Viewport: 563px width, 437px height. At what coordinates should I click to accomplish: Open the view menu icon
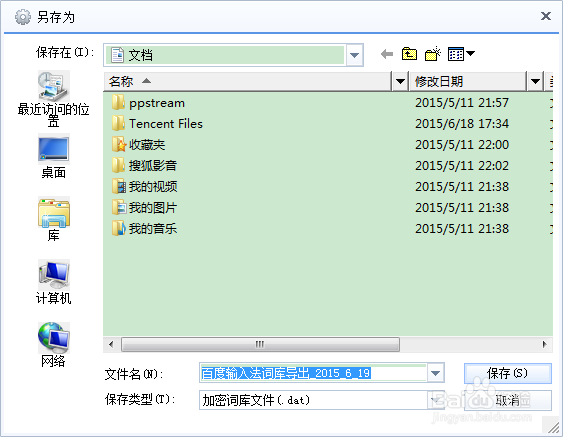click(461, 54)
